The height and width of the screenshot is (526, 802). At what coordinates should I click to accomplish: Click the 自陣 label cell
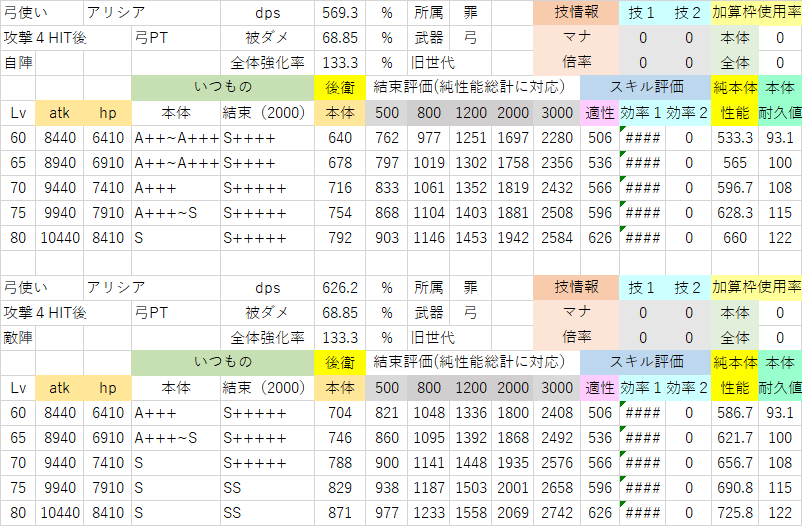click(18, 63)
